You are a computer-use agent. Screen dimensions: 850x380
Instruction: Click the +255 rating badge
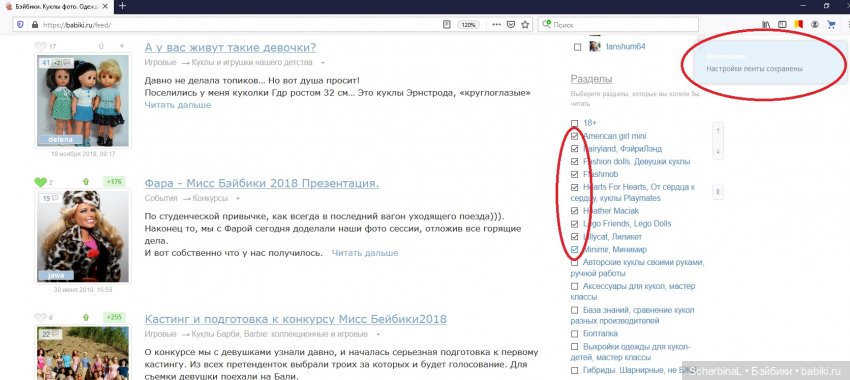114,317
